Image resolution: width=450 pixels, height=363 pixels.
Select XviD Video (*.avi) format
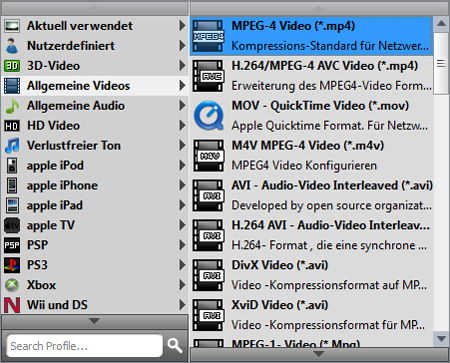tap(311, 315)
